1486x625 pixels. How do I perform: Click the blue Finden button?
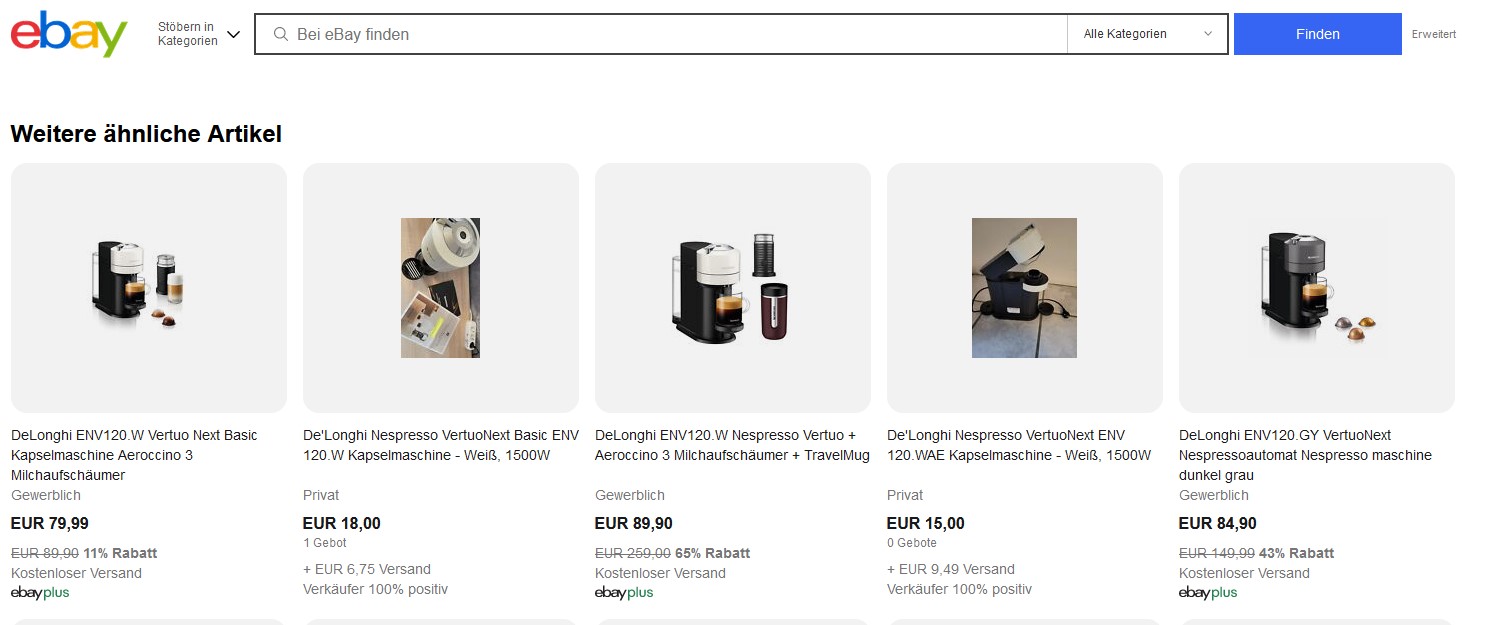click(x=1318, y=34)
